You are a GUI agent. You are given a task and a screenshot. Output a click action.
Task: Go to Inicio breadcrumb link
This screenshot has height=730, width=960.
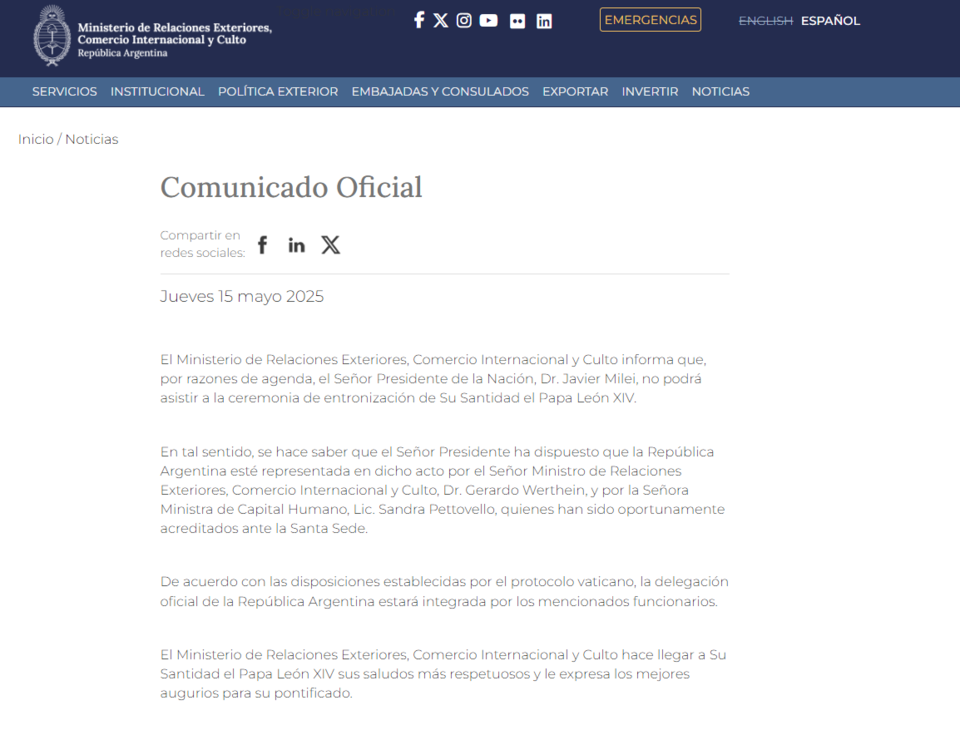tap(36, 140)
